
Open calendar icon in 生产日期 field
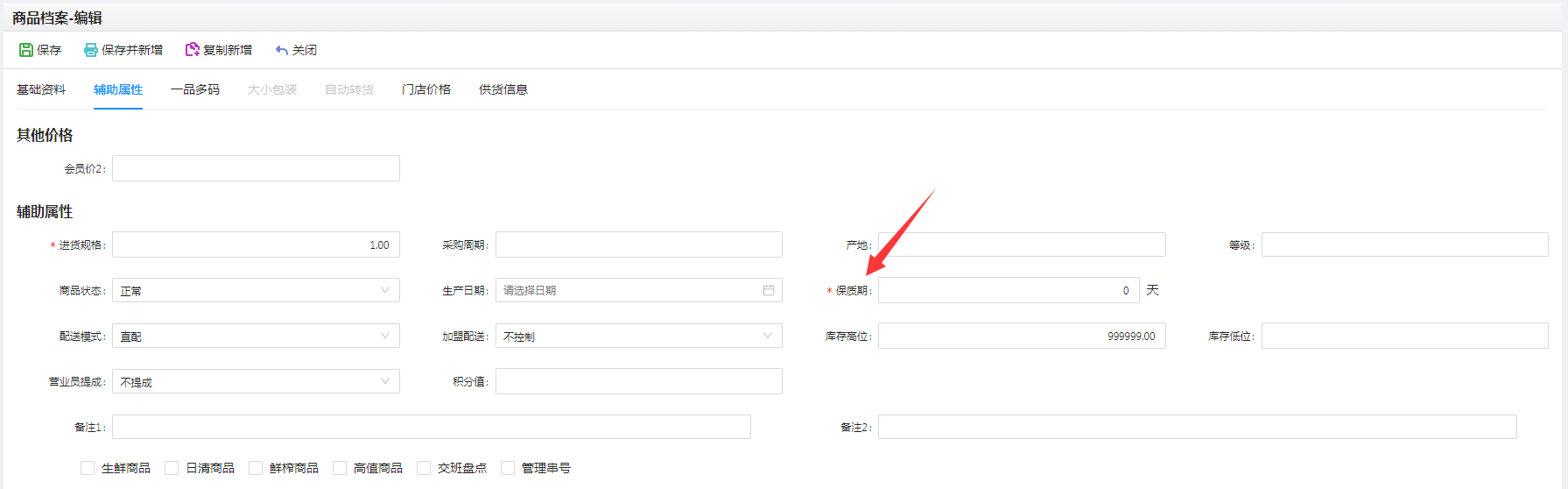pos(769,290)
